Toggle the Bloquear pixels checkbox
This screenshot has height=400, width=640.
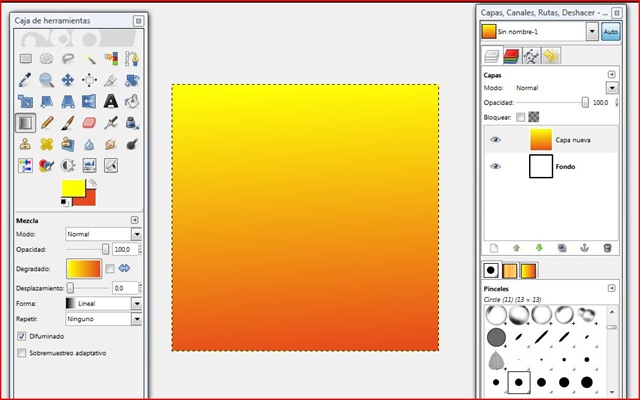point(520,118)
